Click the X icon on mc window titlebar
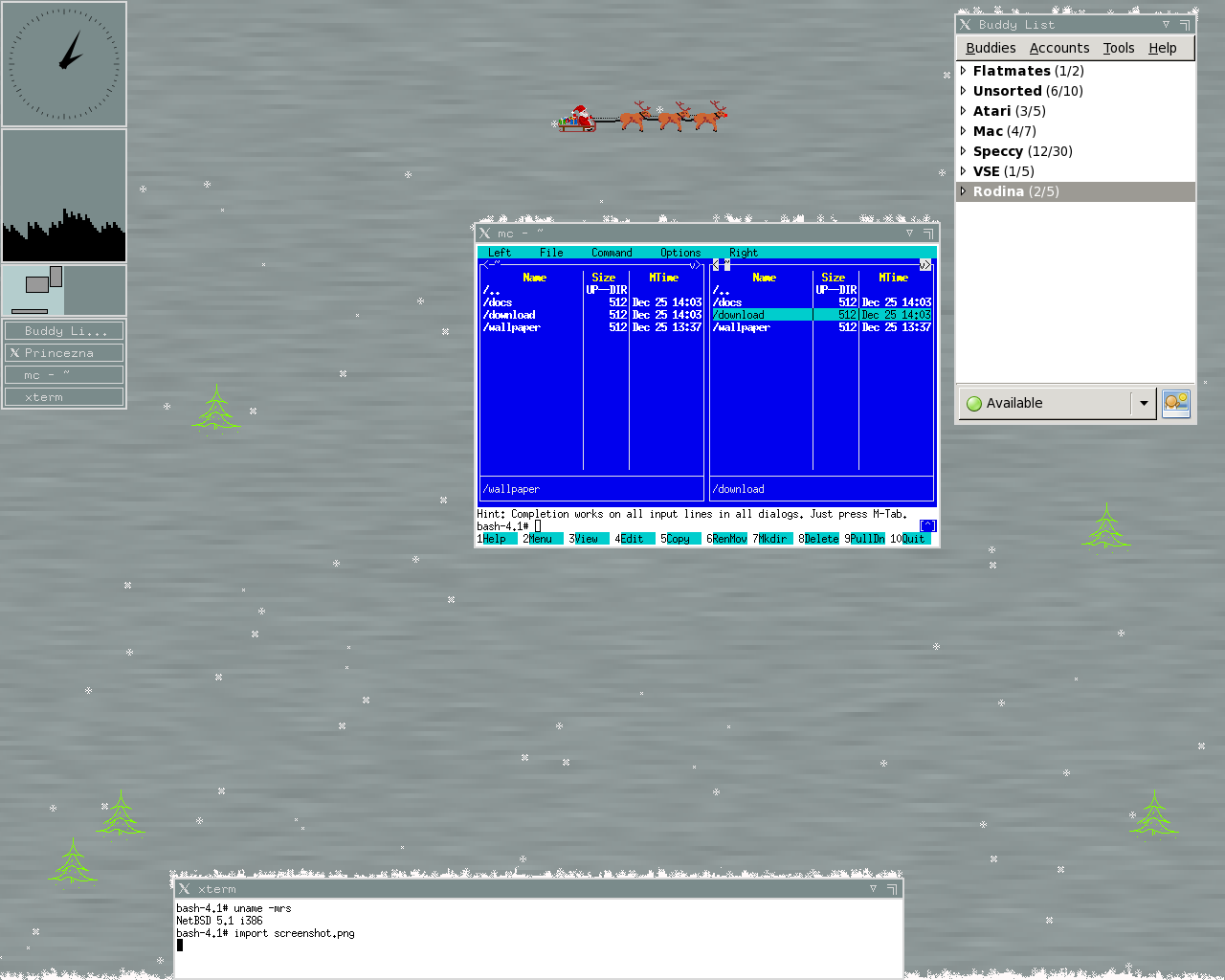 (x=485, y=234)
